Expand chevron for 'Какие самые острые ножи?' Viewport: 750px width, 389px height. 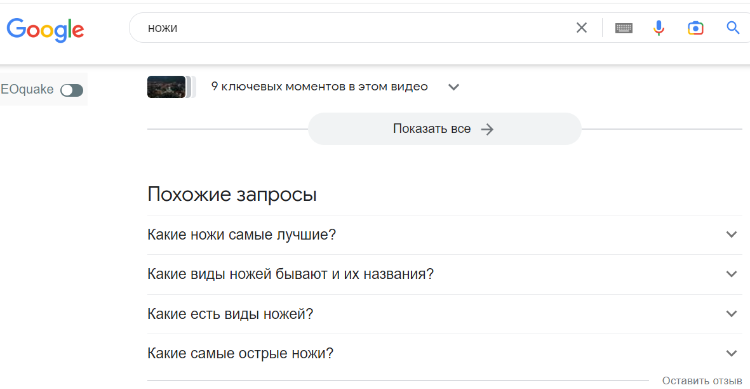click(x=731, y=354)
